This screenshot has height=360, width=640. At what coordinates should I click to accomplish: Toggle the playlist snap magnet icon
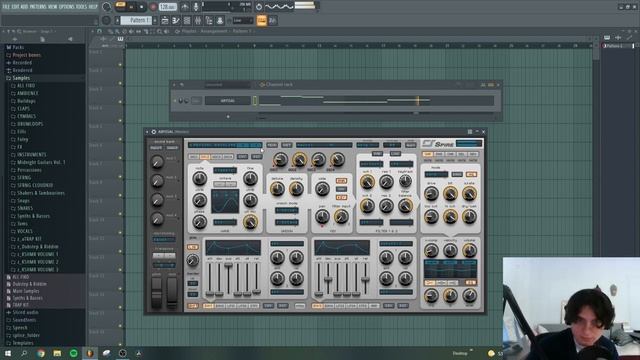[100, 31]
